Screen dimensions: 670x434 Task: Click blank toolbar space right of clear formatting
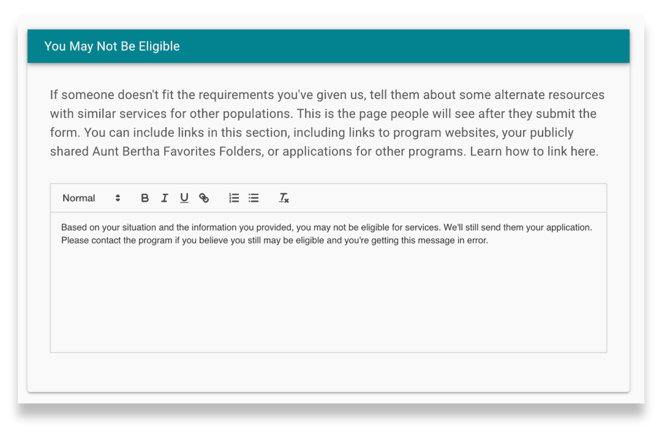point(450,198)
